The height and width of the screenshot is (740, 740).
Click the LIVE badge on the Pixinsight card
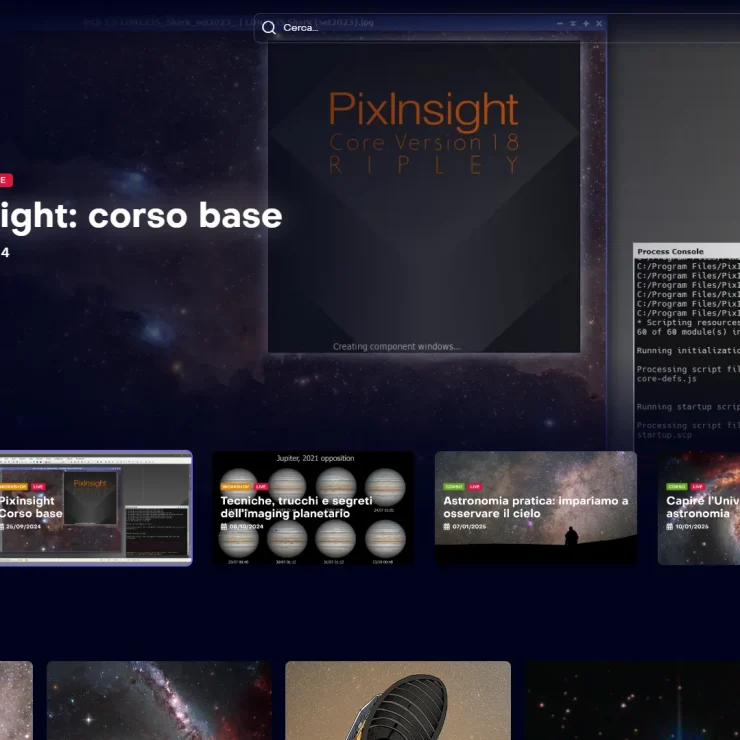coord(38,487)
